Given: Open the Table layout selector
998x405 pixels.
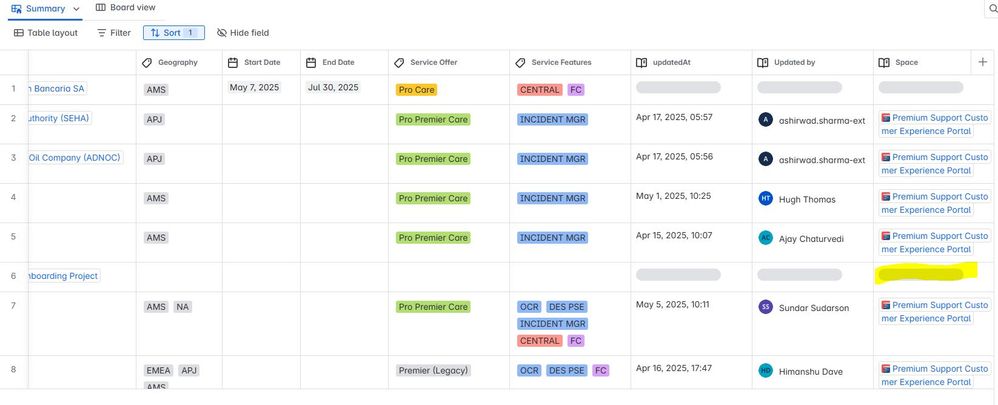Looking at the screenshot, I should (46, 32).
